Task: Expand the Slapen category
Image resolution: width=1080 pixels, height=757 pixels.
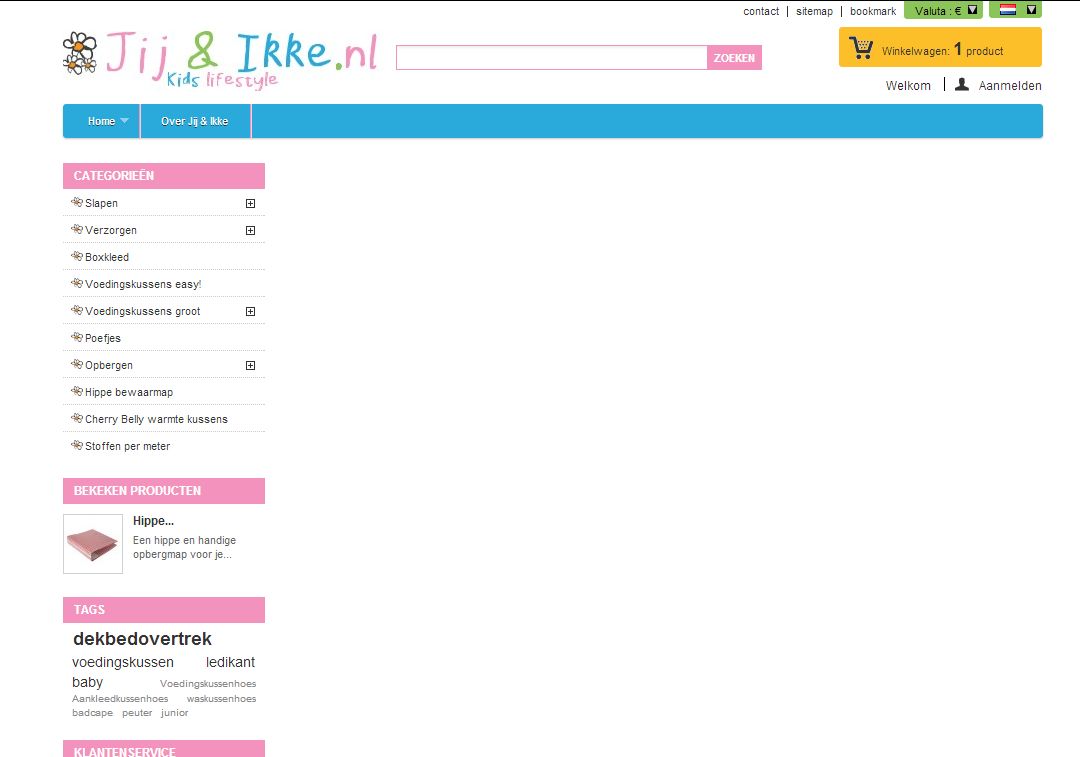Action: [251, 203]
